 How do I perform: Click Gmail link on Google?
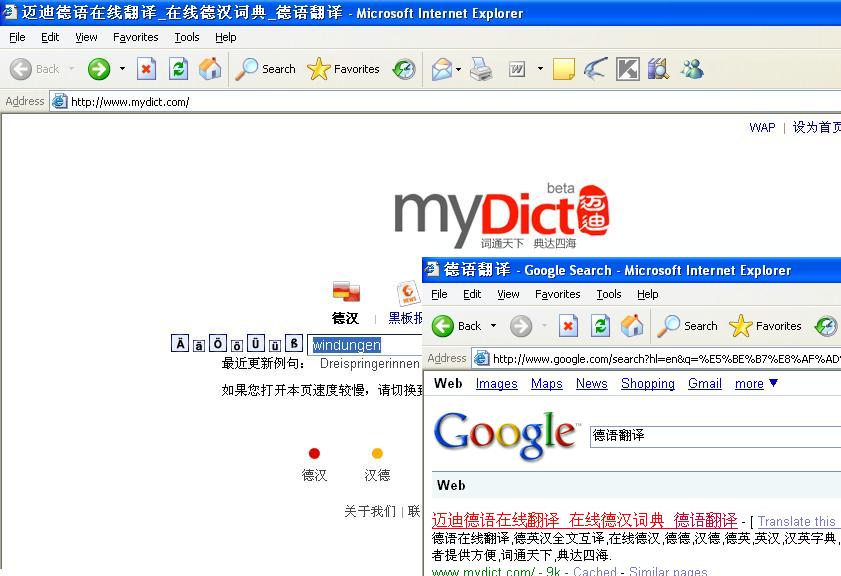(705, 383)
